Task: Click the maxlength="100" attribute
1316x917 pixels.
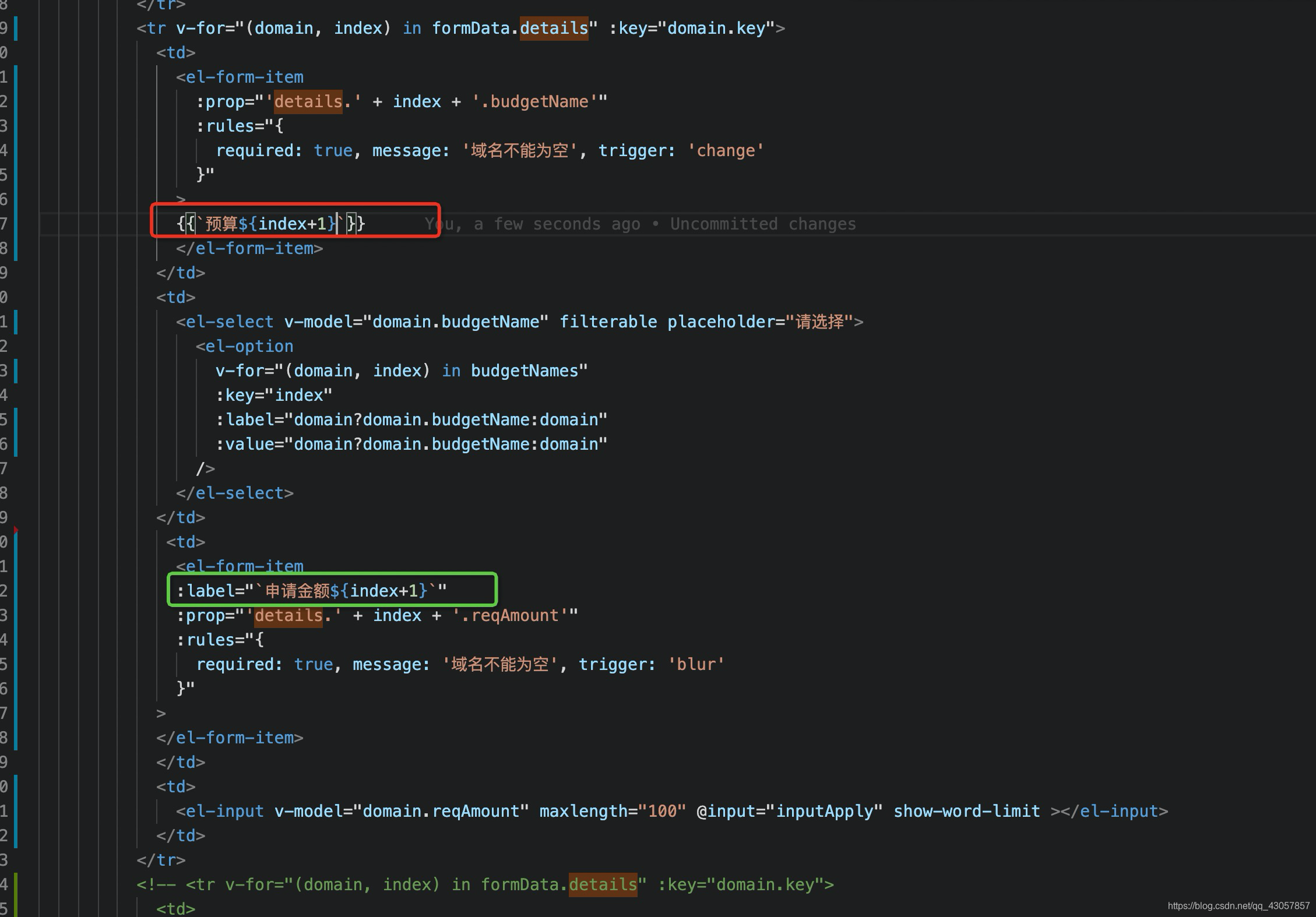Action: [x=613, y=812]
